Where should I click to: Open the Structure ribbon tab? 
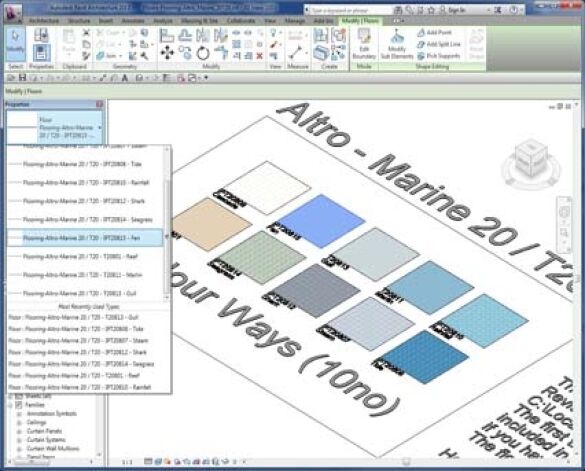[79, 21]
